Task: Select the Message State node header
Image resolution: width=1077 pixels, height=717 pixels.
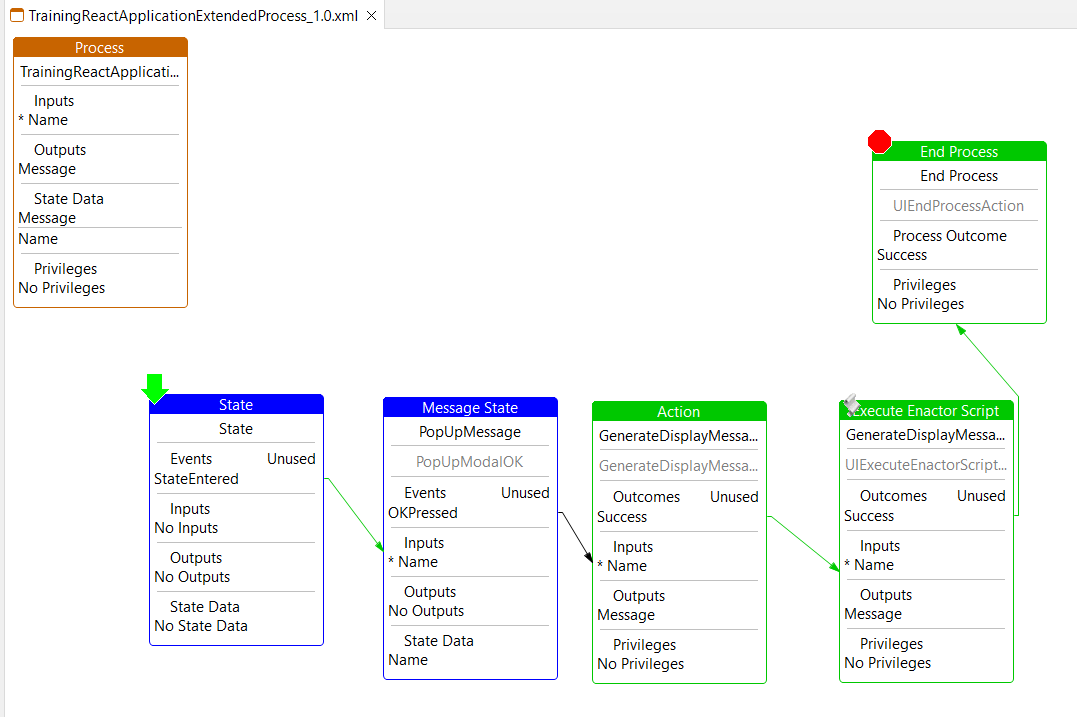Action: point(471,407)
